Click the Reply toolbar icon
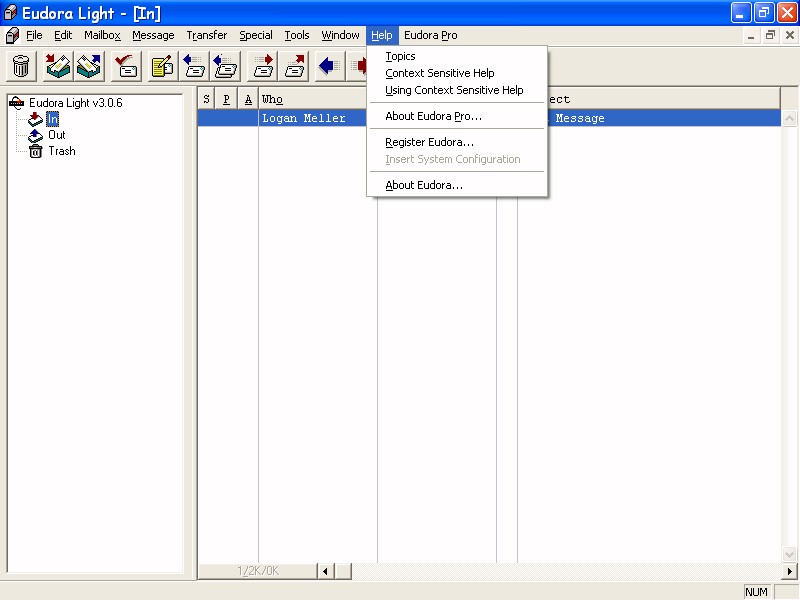This screenshot has width=800, height=600. click(194, 66)
